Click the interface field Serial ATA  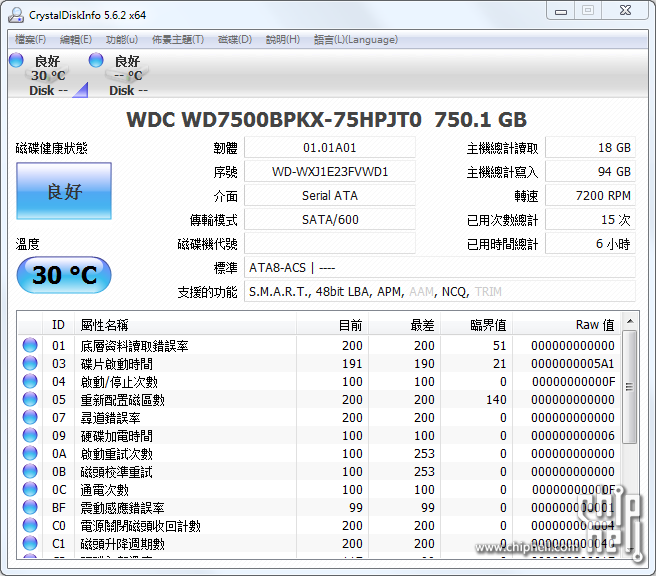(x=330, y=196)
